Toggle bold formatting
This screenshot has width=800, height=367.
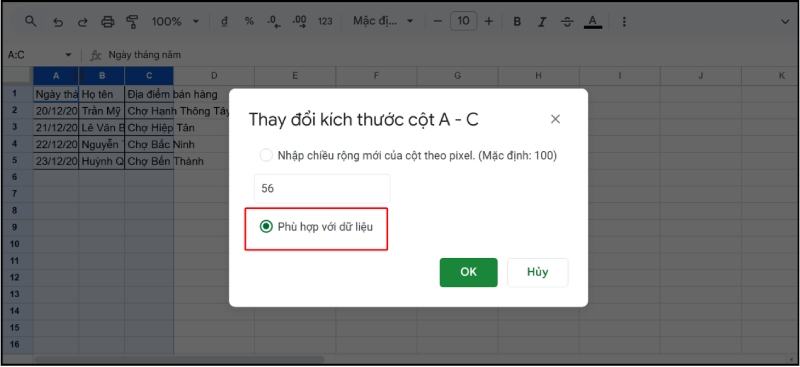[x=517, y=22]
